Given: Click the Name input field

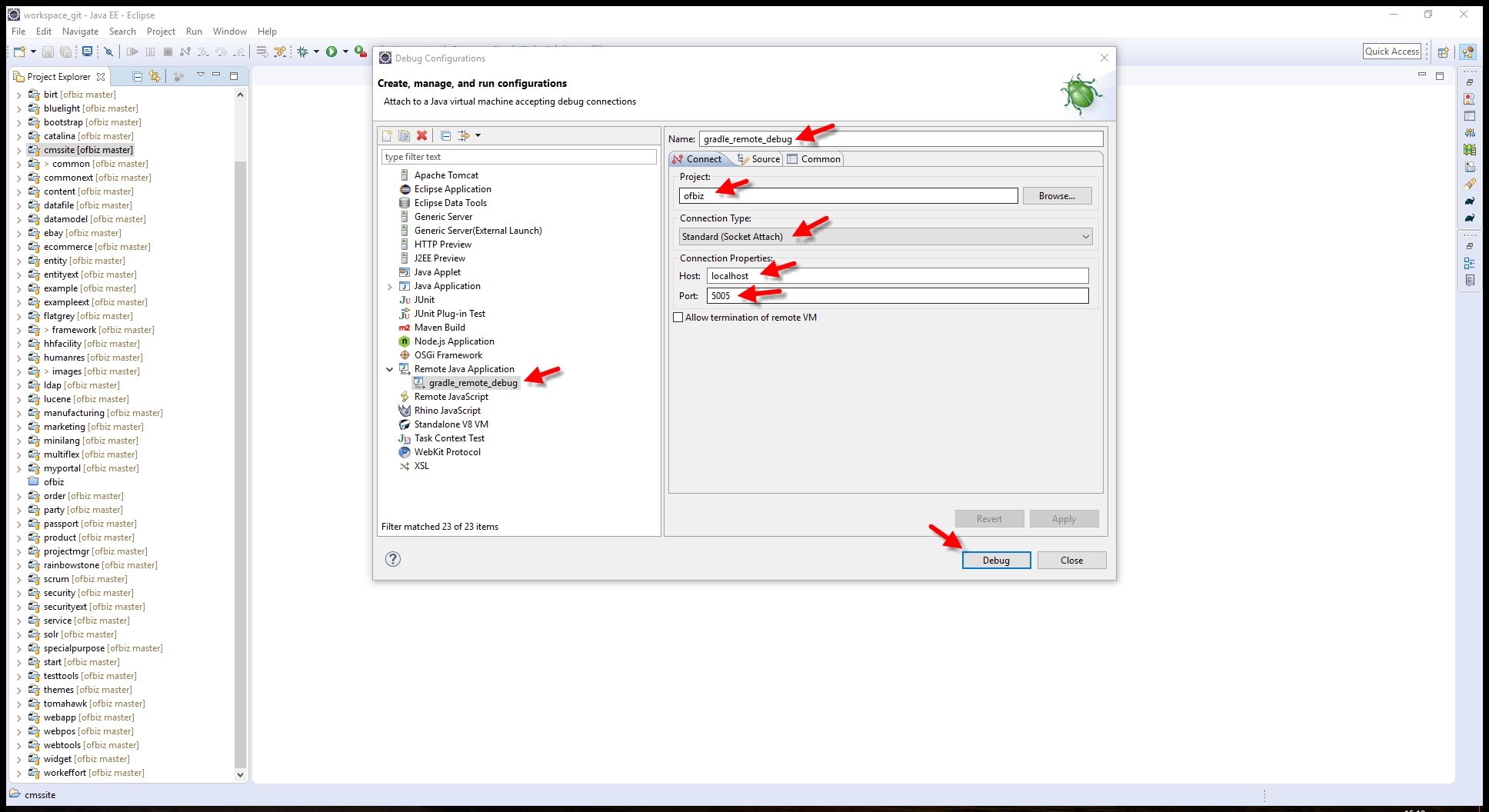Looking at the screenshot, I should coord(901,139).
